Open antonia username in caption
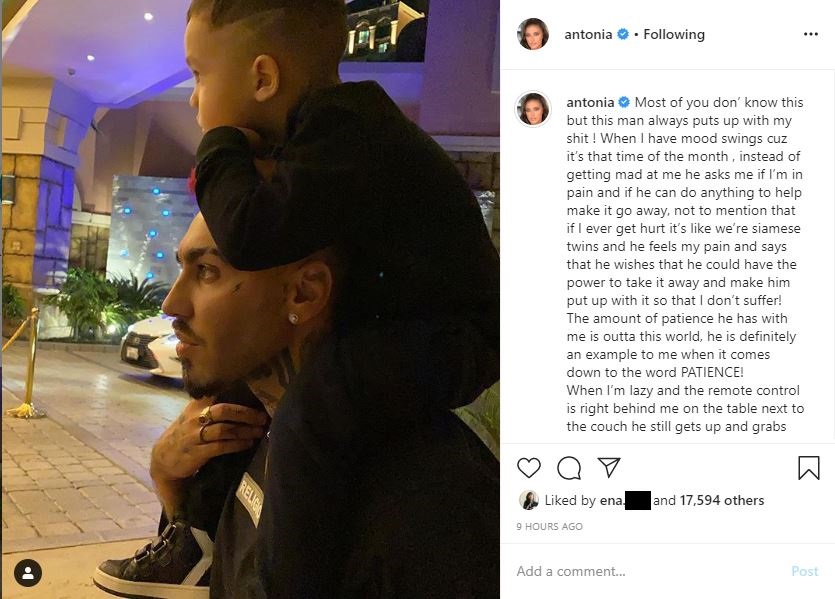The image size is (835, 599). point(590,102)
